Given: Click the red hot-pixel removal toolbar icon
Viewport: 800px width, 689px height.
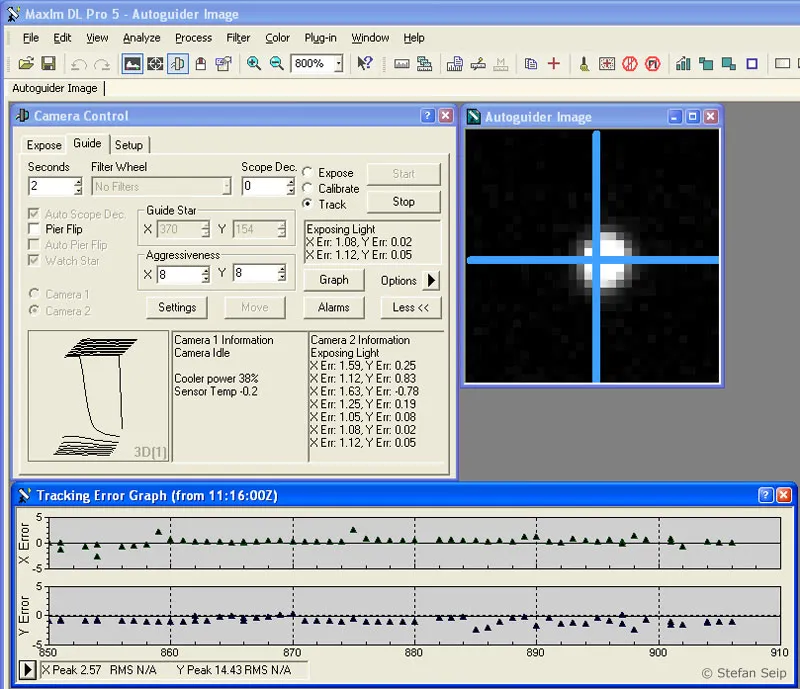Looking at the screenshot, I should click(x=630, y=64).
